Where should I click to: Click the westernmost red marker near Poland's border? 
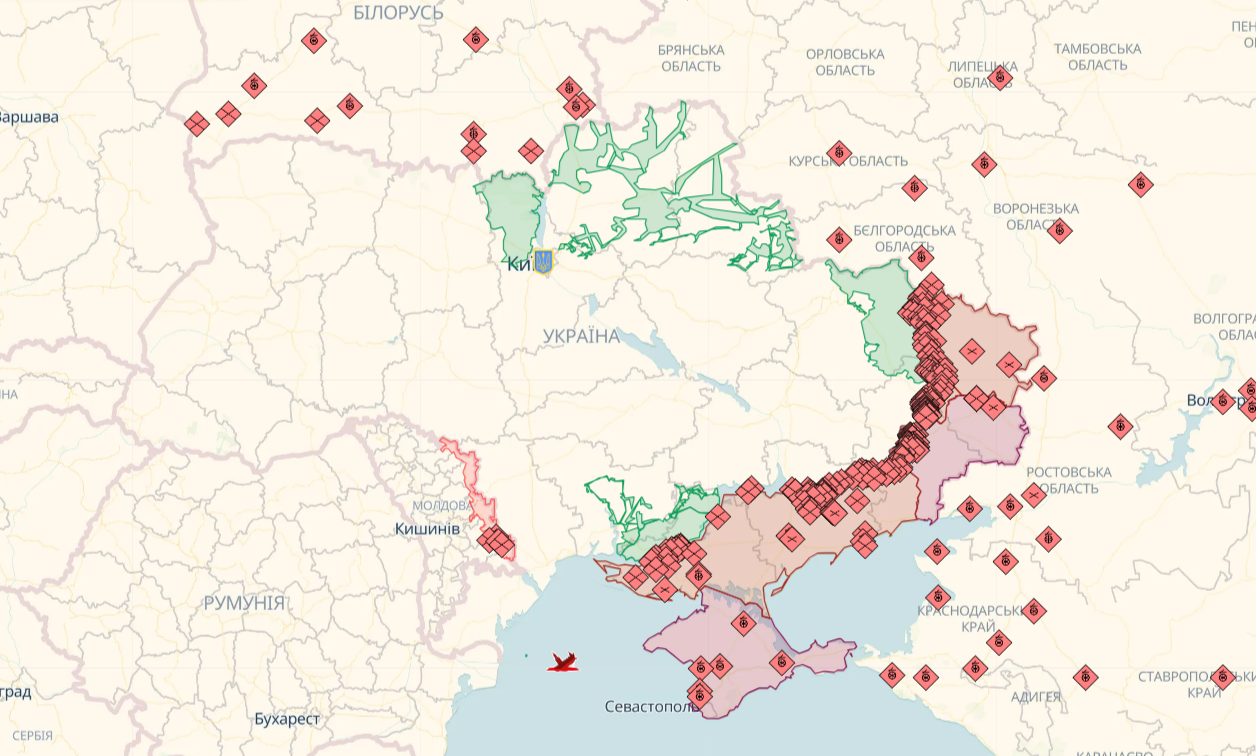tap(197, 124)
